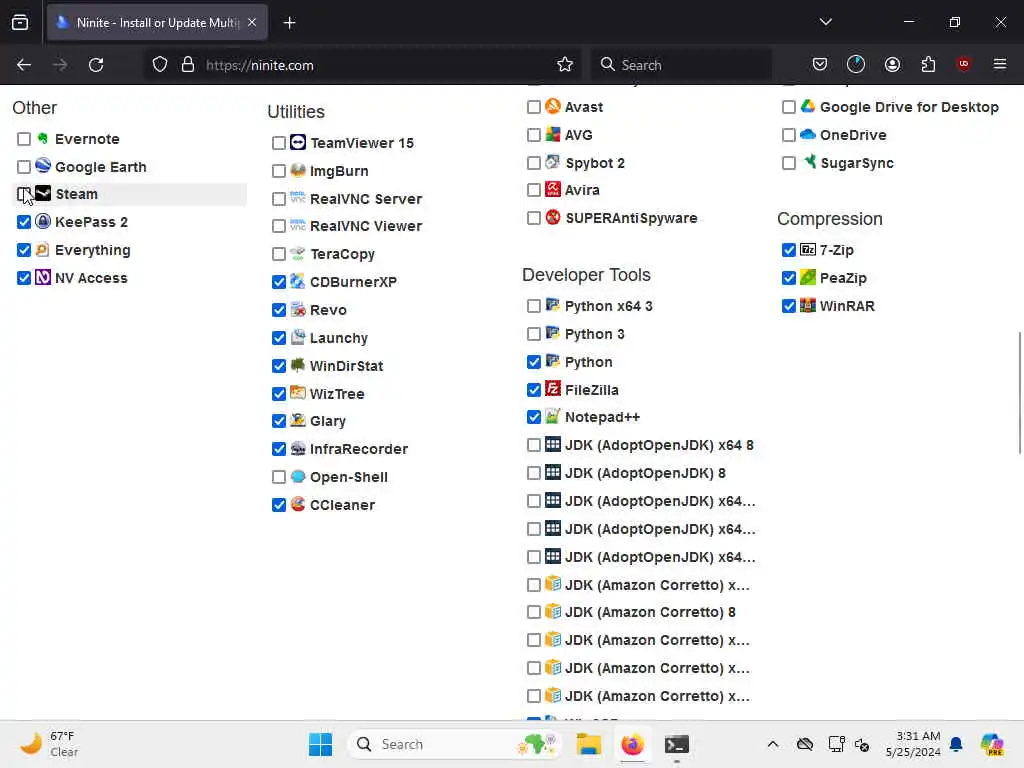Viewport: 1024px width, 768px height.
Task: Click the Google Earth globe icon
Action: click(x=43, y=166)
